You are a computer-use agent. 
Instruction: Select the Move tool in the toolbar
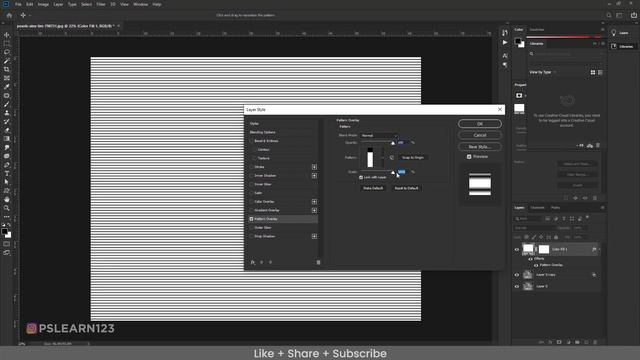pos(7,35)
